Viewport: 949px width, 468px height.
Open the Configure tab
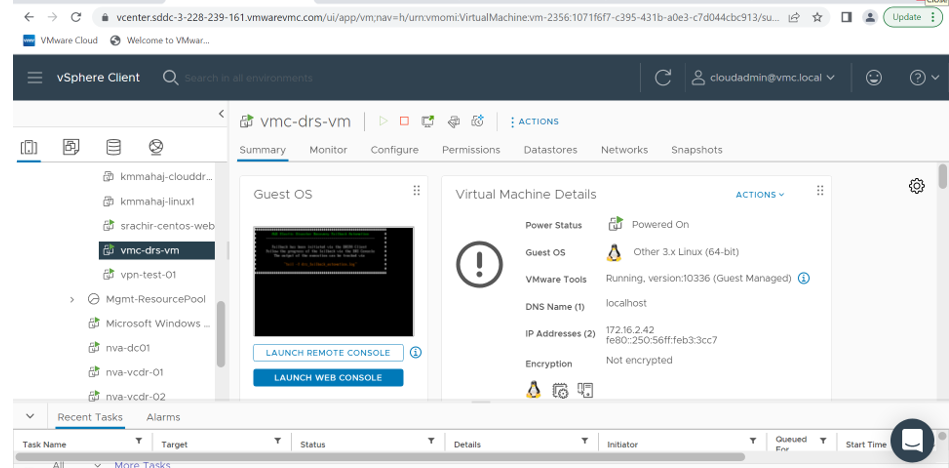point(395,150)
